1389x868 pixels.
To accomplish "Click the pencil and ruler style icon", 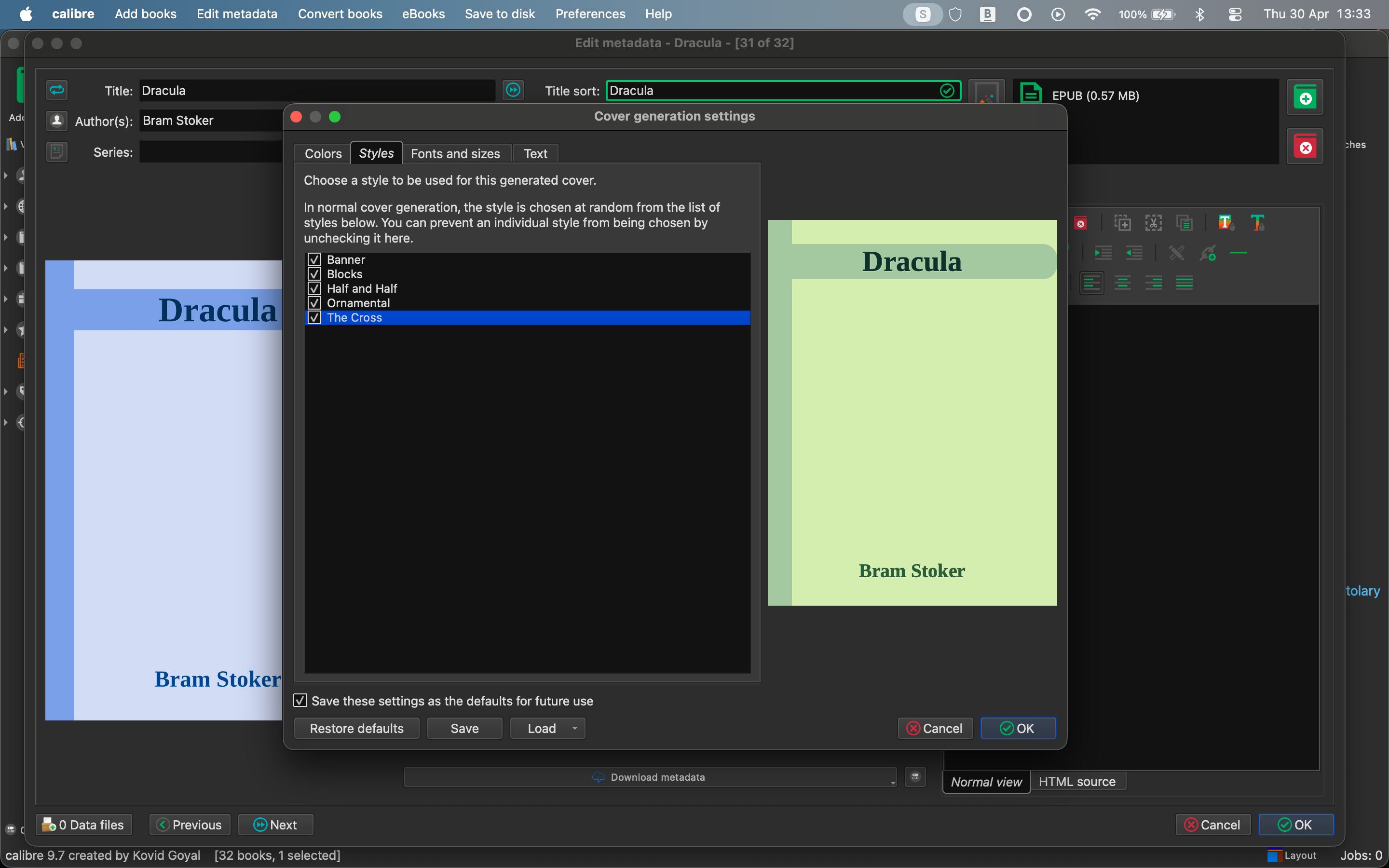I will (x=1177, y=253).
